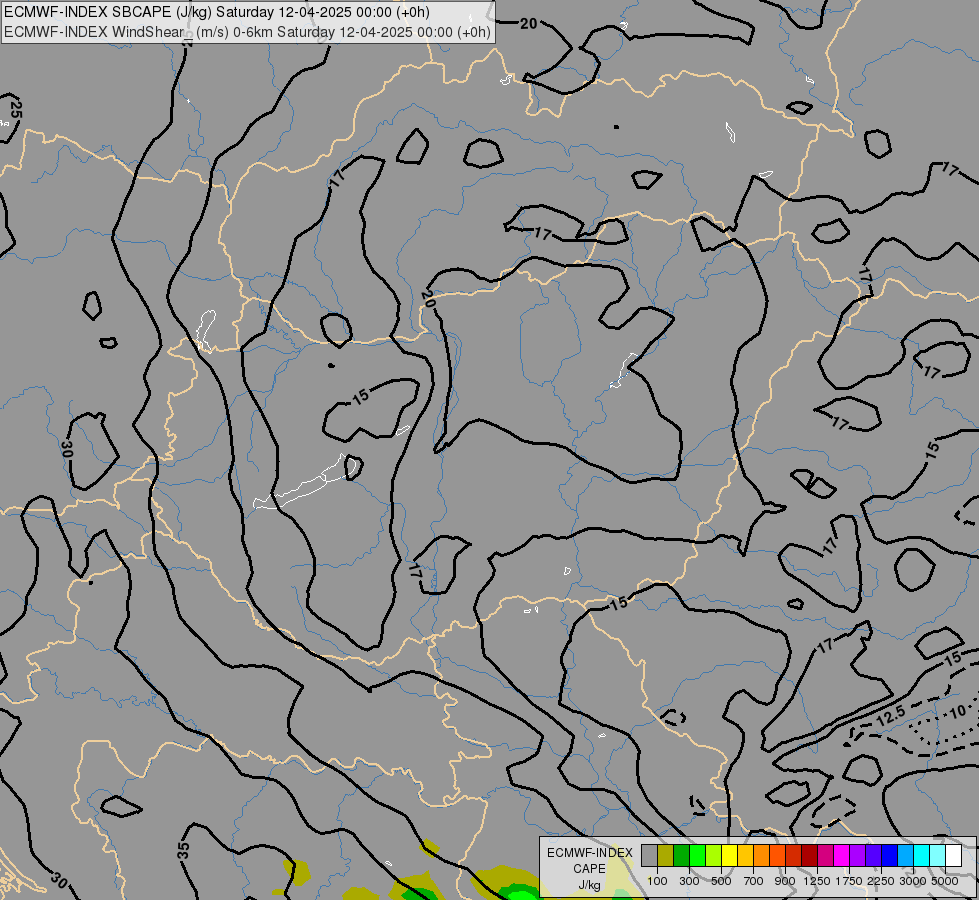Click the pale cyan legend swatch

tap(937, 856)
